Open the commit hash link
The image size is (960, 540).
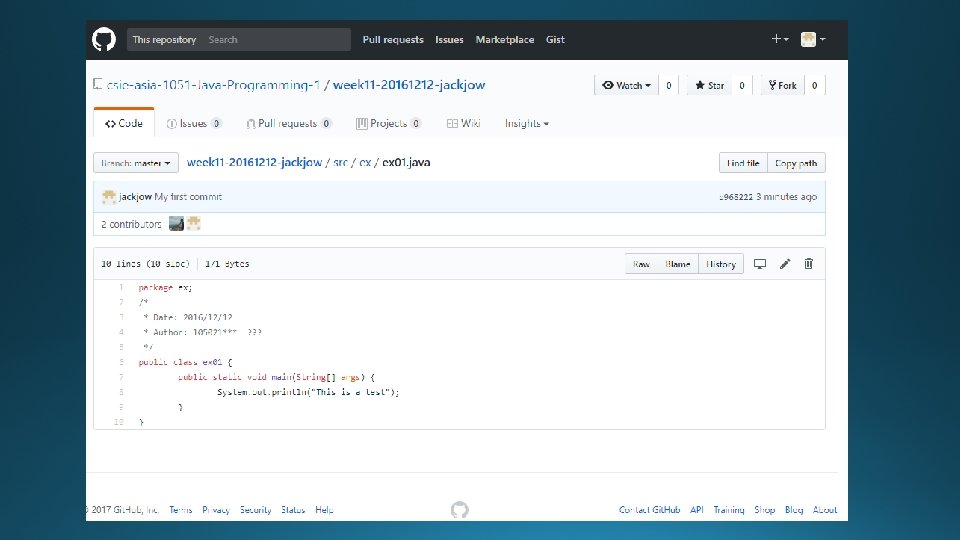736,197
